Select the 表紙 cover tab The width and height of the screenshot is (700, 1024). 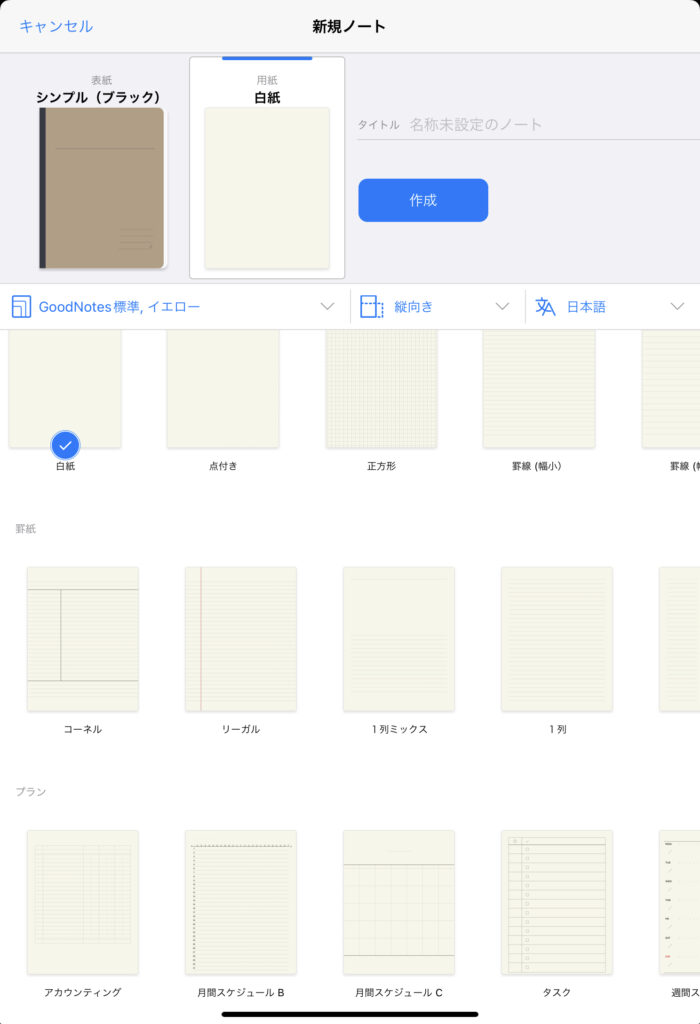101,168
